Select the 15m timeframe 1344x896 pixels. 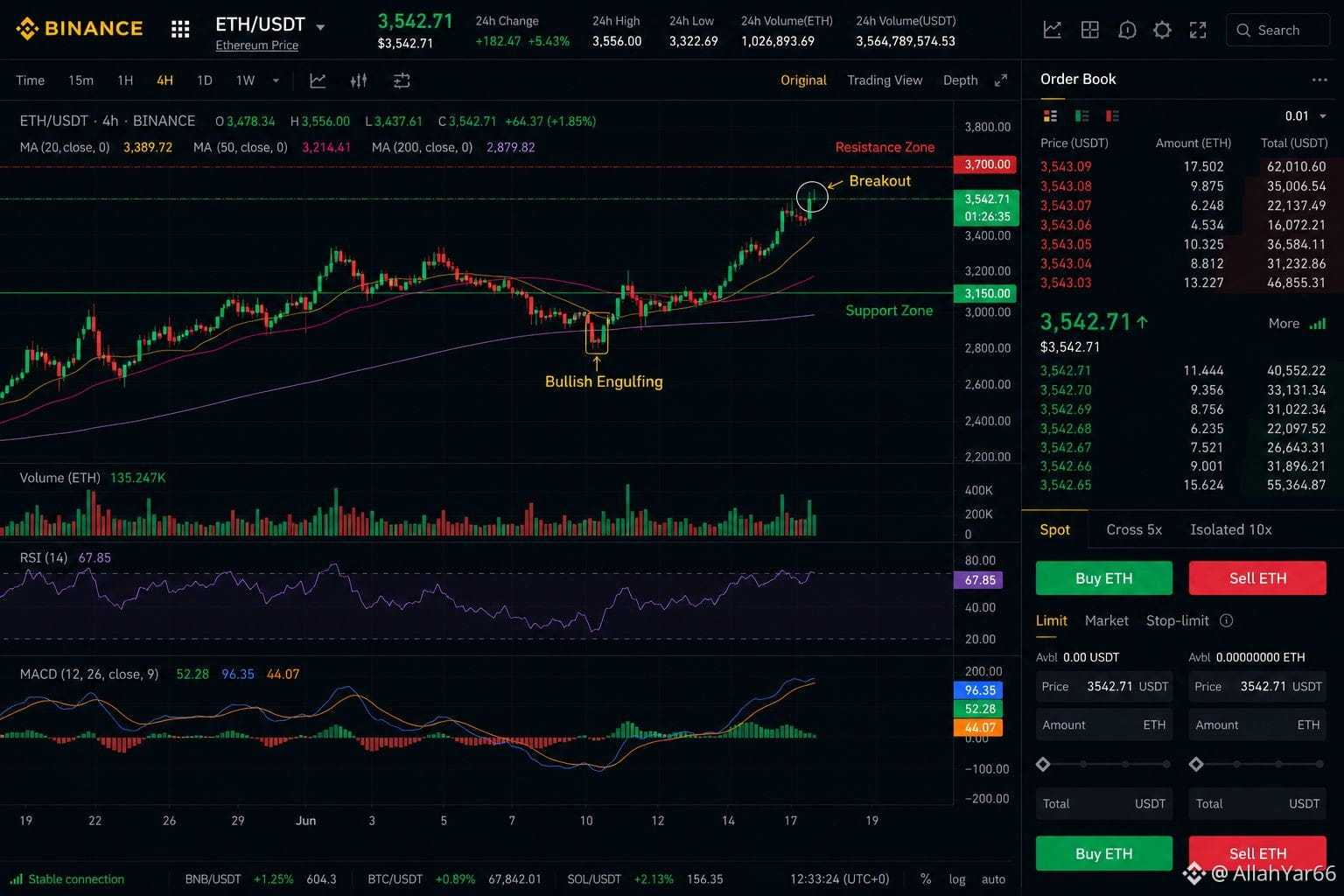(80, 80)
